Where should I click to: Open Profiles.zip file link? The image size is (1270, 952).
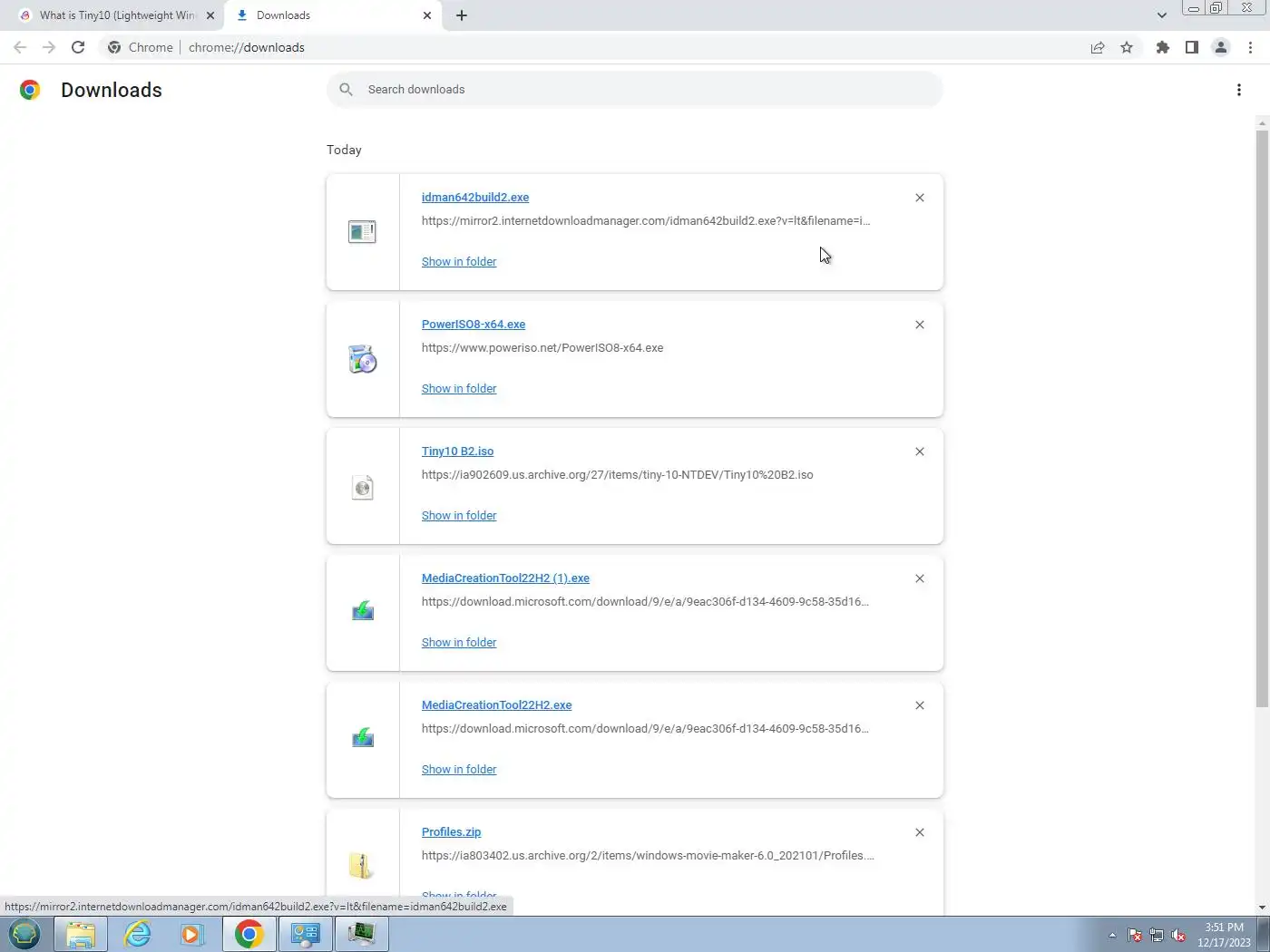(451, 831)
